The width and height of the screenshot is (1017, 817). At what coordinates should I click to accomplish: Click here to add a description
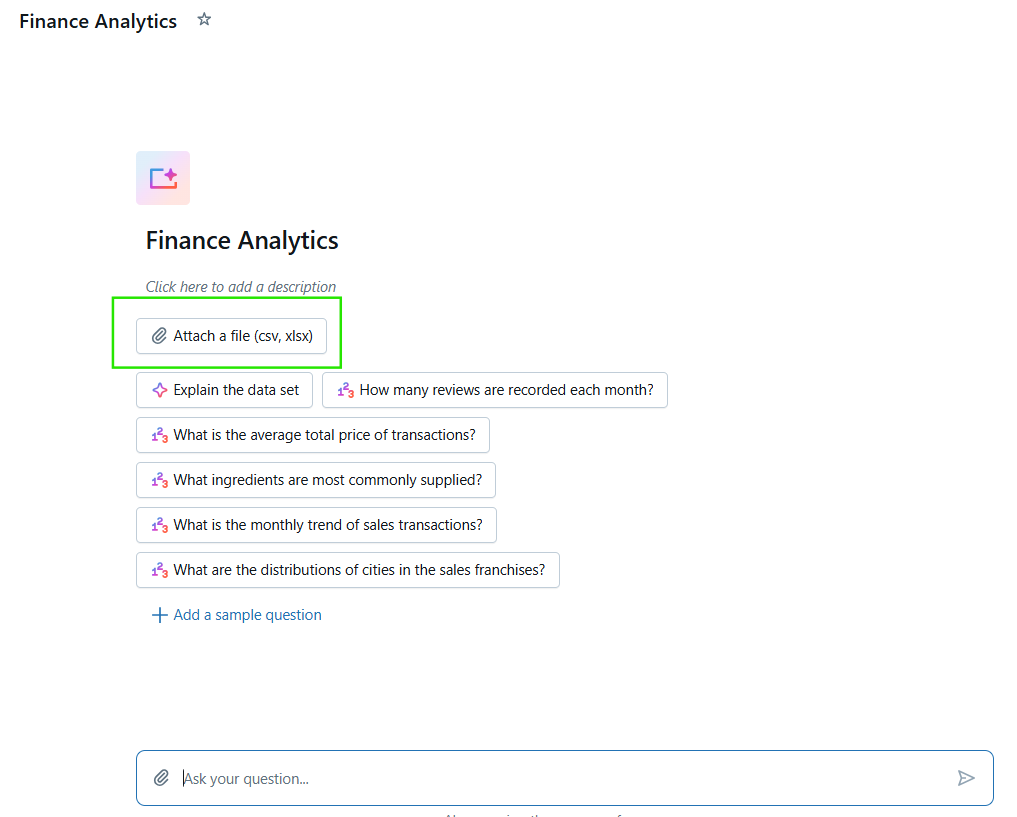(x=240, y=286)
